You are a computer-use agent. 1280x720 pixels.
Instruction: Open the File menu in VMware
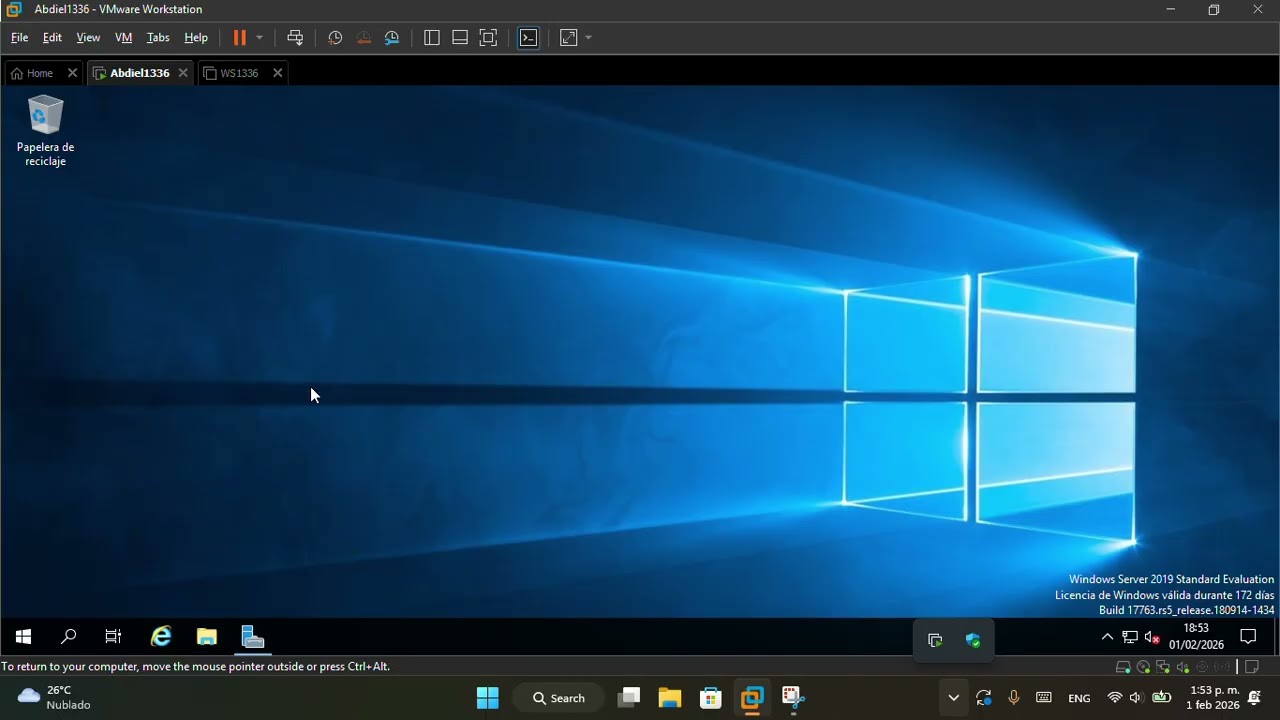pyautogui.click(x=19, y=38)
